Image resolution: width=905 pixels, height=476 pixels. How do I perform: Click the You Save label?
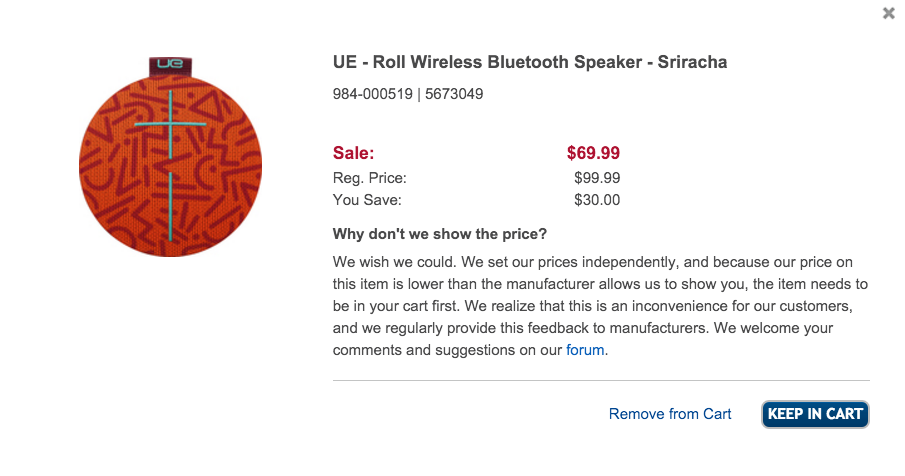(x=367, y=200)
